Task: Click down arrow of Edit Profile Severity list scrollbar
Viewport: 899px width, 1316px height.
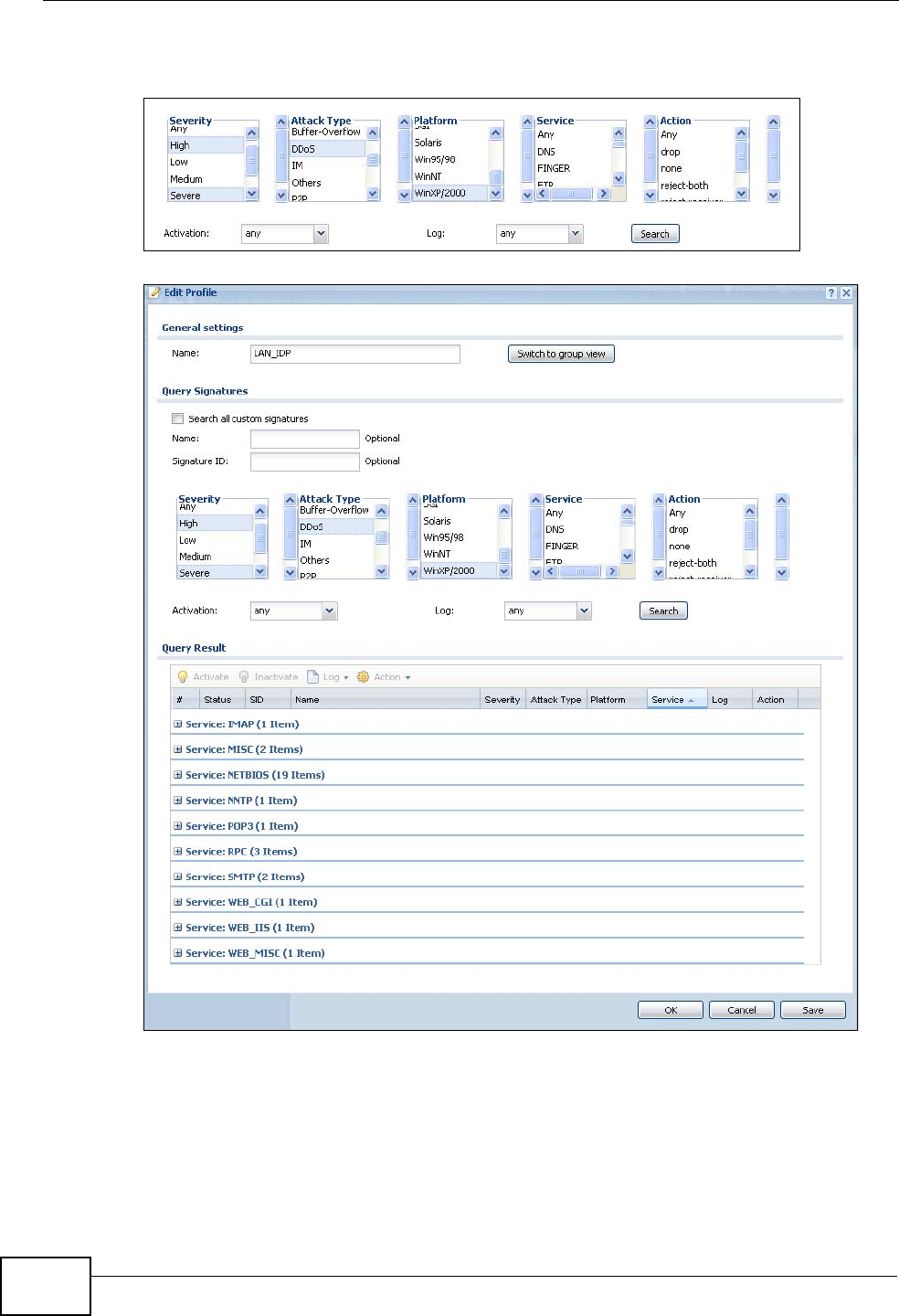Action: point(260,572)
